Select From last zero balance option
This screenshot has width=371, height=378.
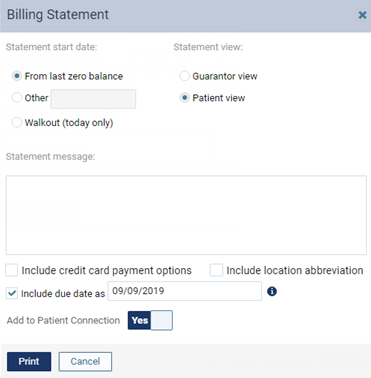tap(17, 76)
